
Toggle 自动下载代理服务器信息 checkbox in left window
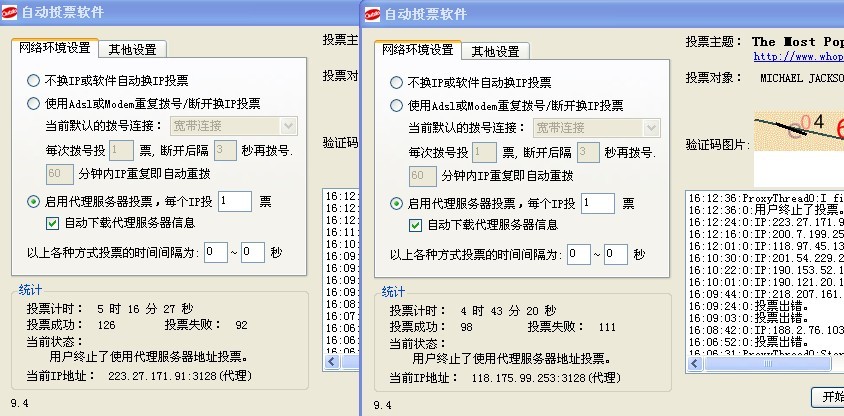tap(54, 224)
